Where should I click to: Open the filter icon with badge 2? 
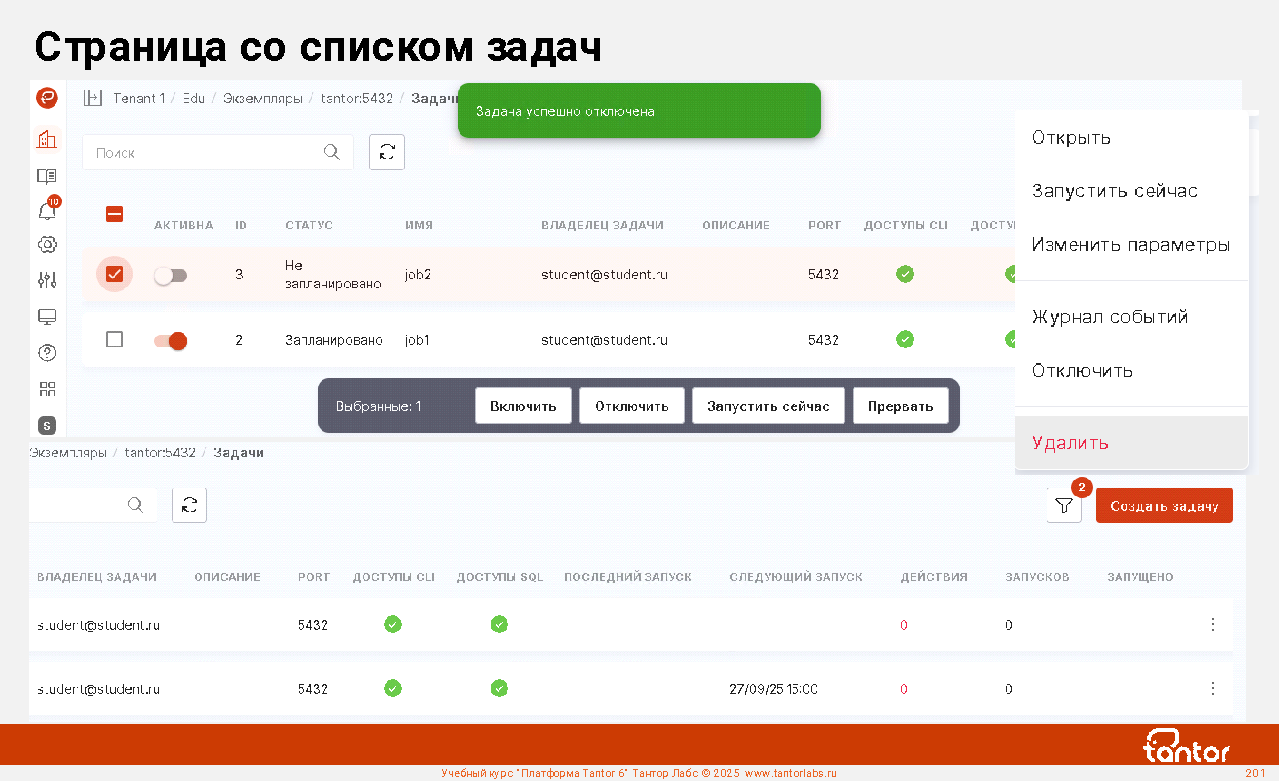tap(1064, 506)
